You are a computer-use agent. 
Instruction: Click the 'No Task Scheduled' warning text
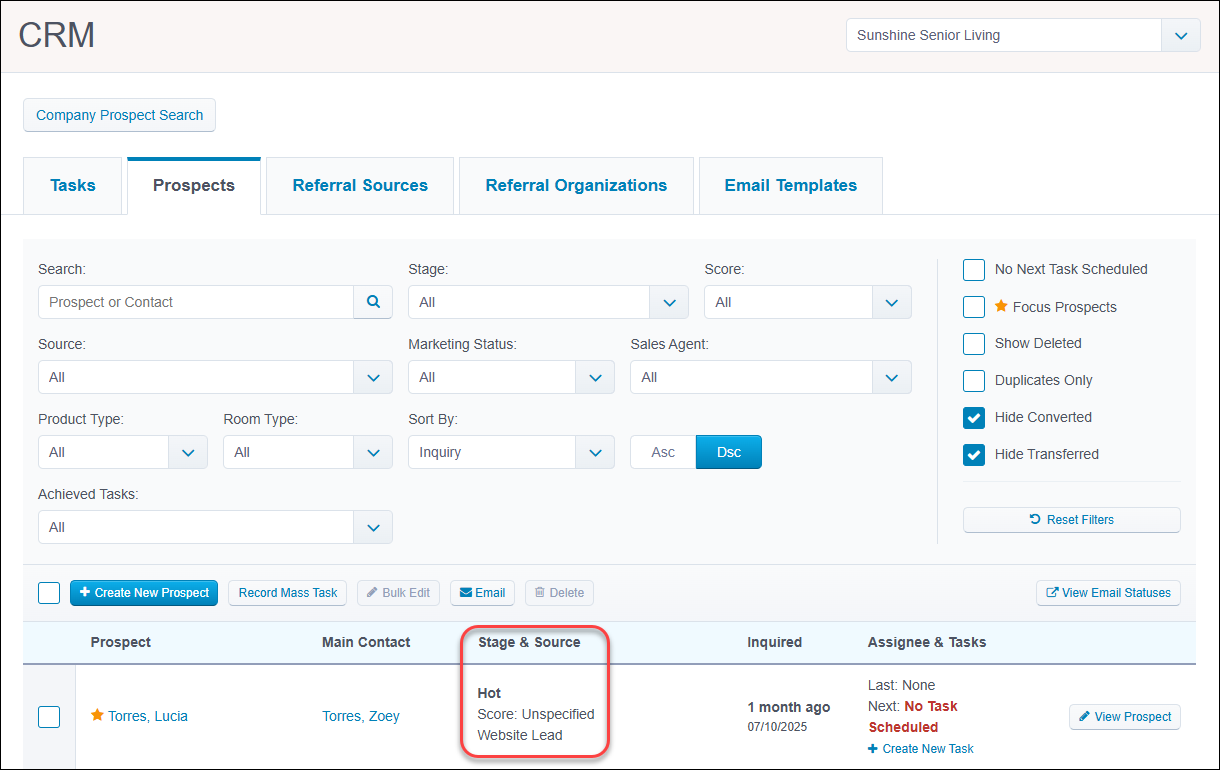point(913,716)
